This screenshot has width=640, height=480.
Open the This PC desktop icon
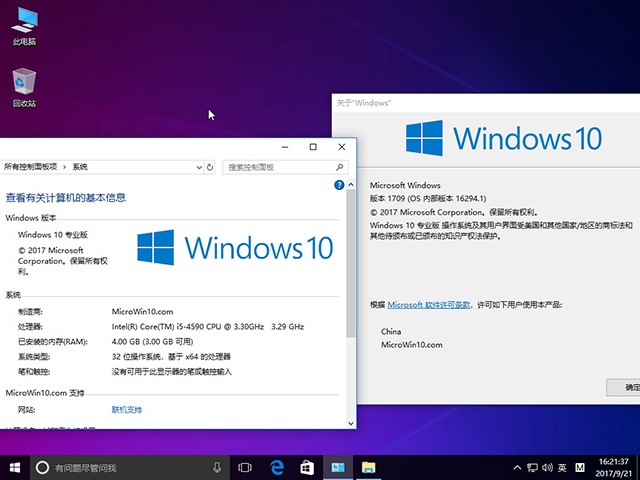(24, 26)
